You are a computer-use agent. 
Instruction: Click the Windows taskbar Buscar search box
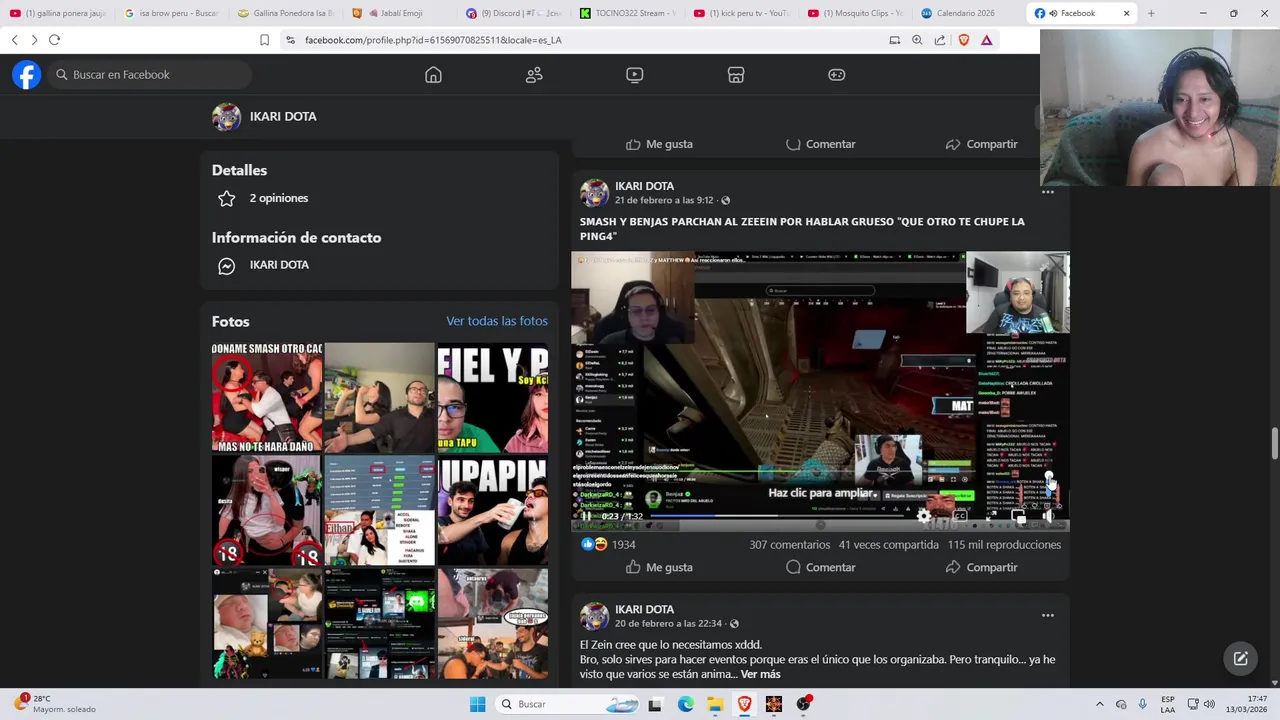pyautogui.click(x=569, y=704)
